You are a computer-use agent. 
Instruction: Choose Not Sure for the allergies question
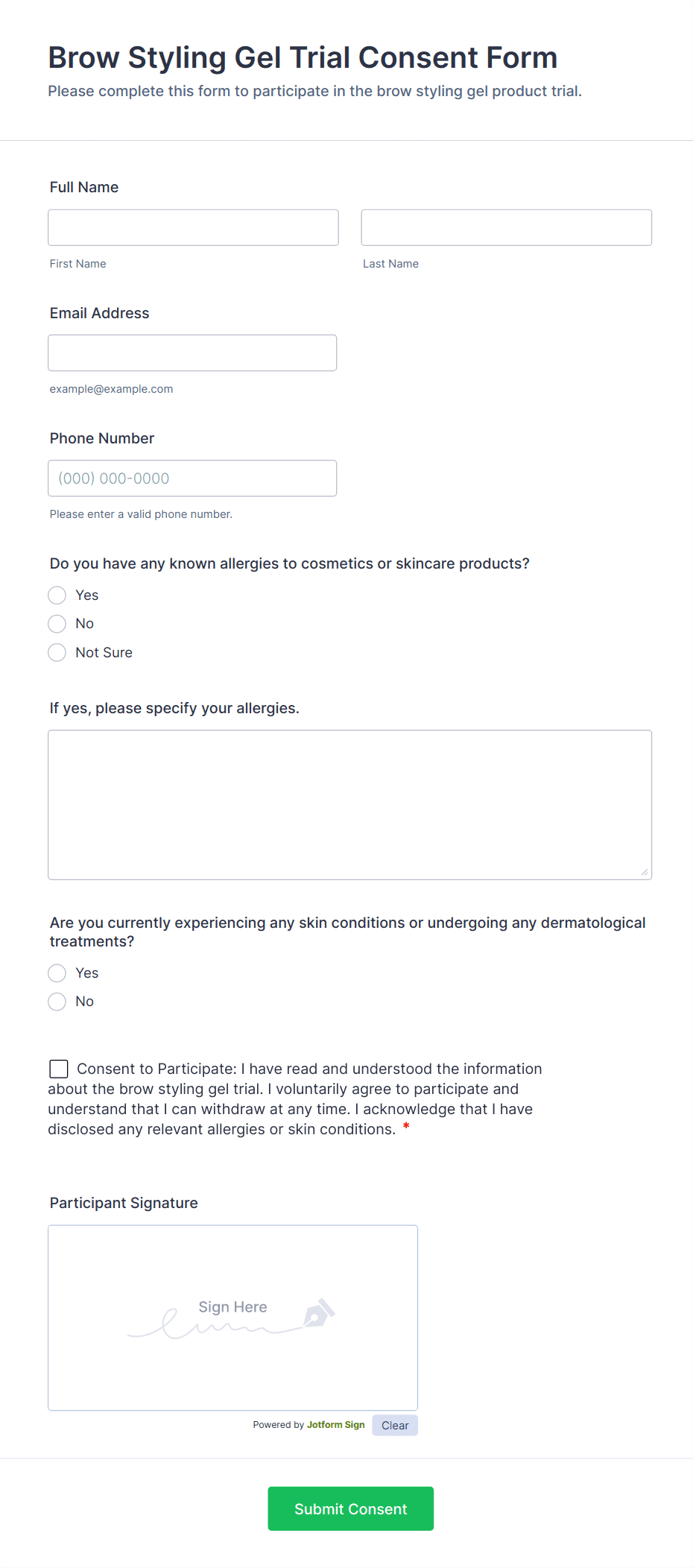pyautogui.click(x=57, y=652)
